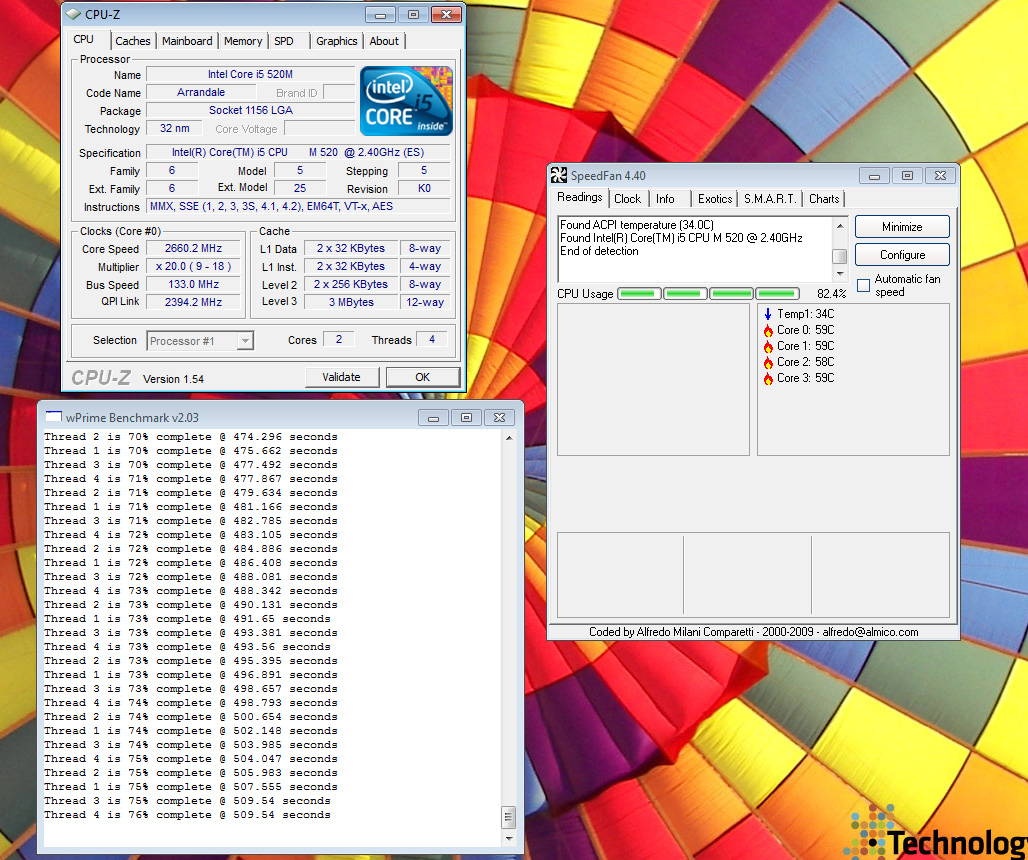
Task: Click the Level 3 cache value 3 MBytes
Action: pyautogui.click(x=351, y=302)
